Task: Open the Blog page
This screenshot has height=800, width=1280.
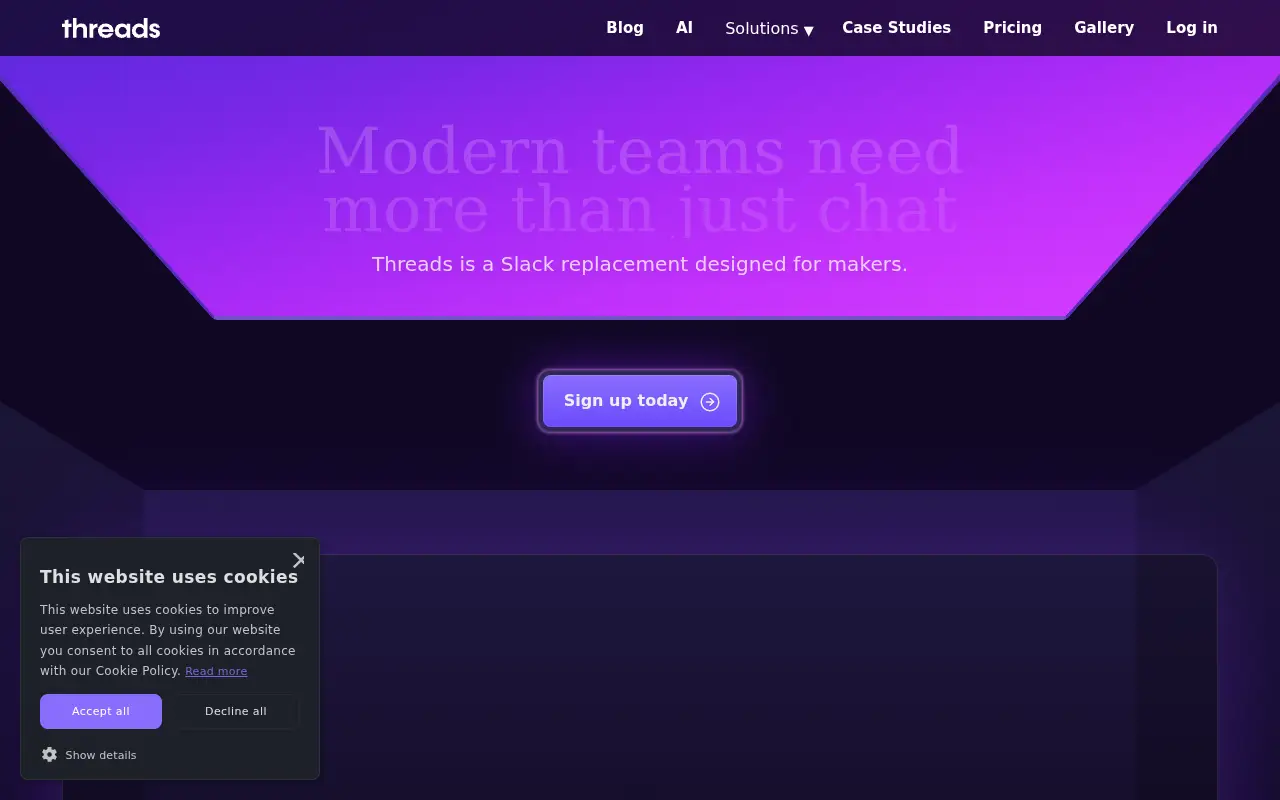Action: (625, 28)
